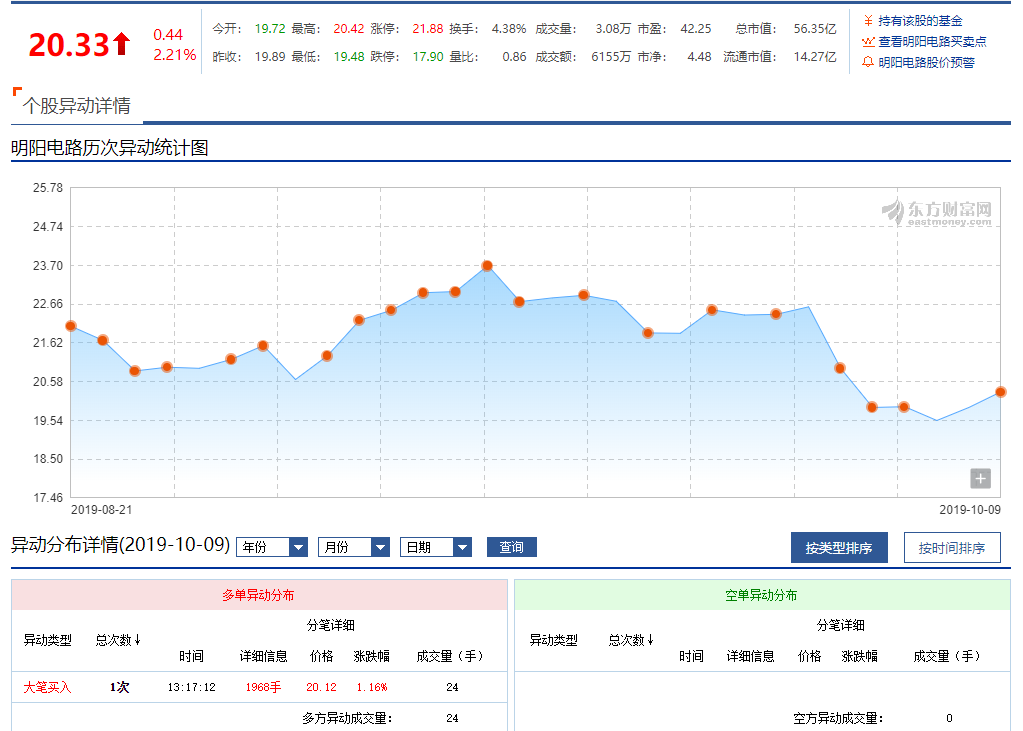Open the 持有该股的基金 link
Image resolution: width=1023 pixels, height=731 pixels.
[920, 21]
